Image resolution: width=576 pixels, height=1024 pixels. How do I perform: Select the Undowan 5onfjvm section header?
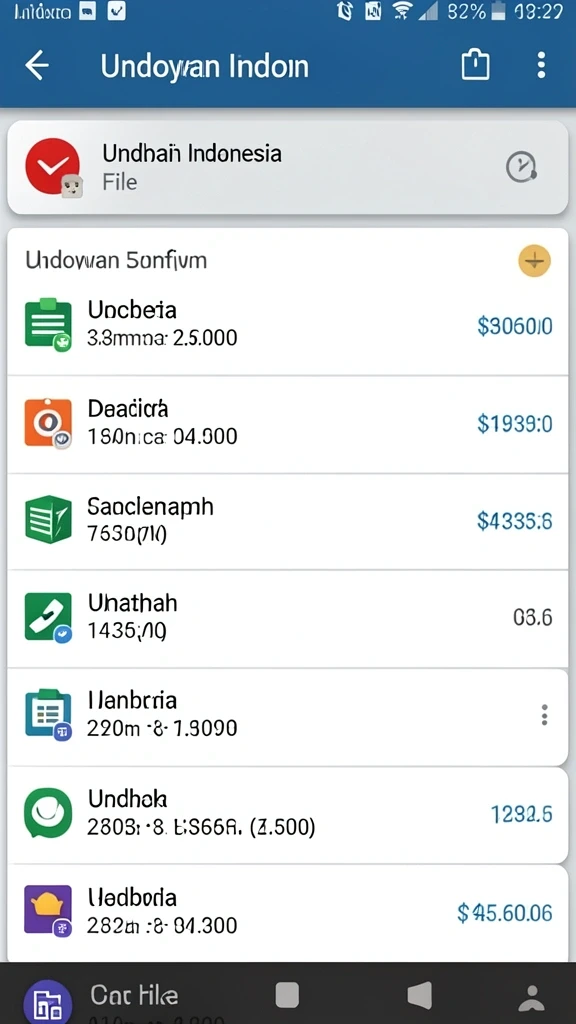pyautogui.click(x=116, y=261)
